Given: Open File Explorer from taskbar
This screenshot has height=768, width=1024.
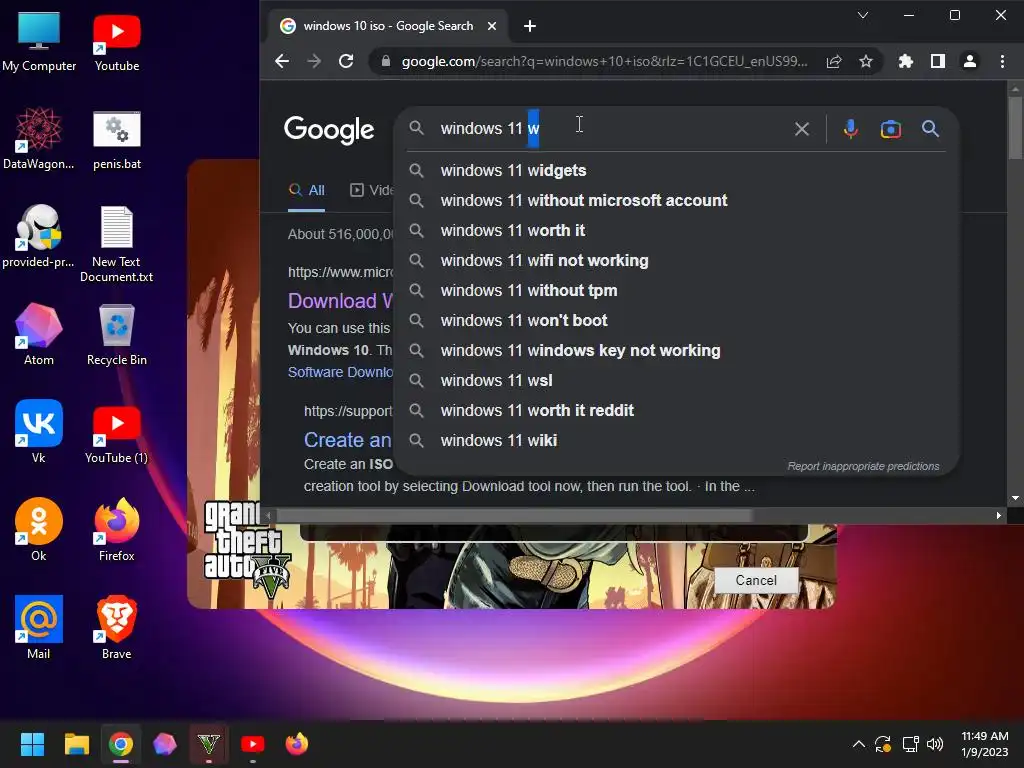Looking at the screenshot, I should [76, 744].
